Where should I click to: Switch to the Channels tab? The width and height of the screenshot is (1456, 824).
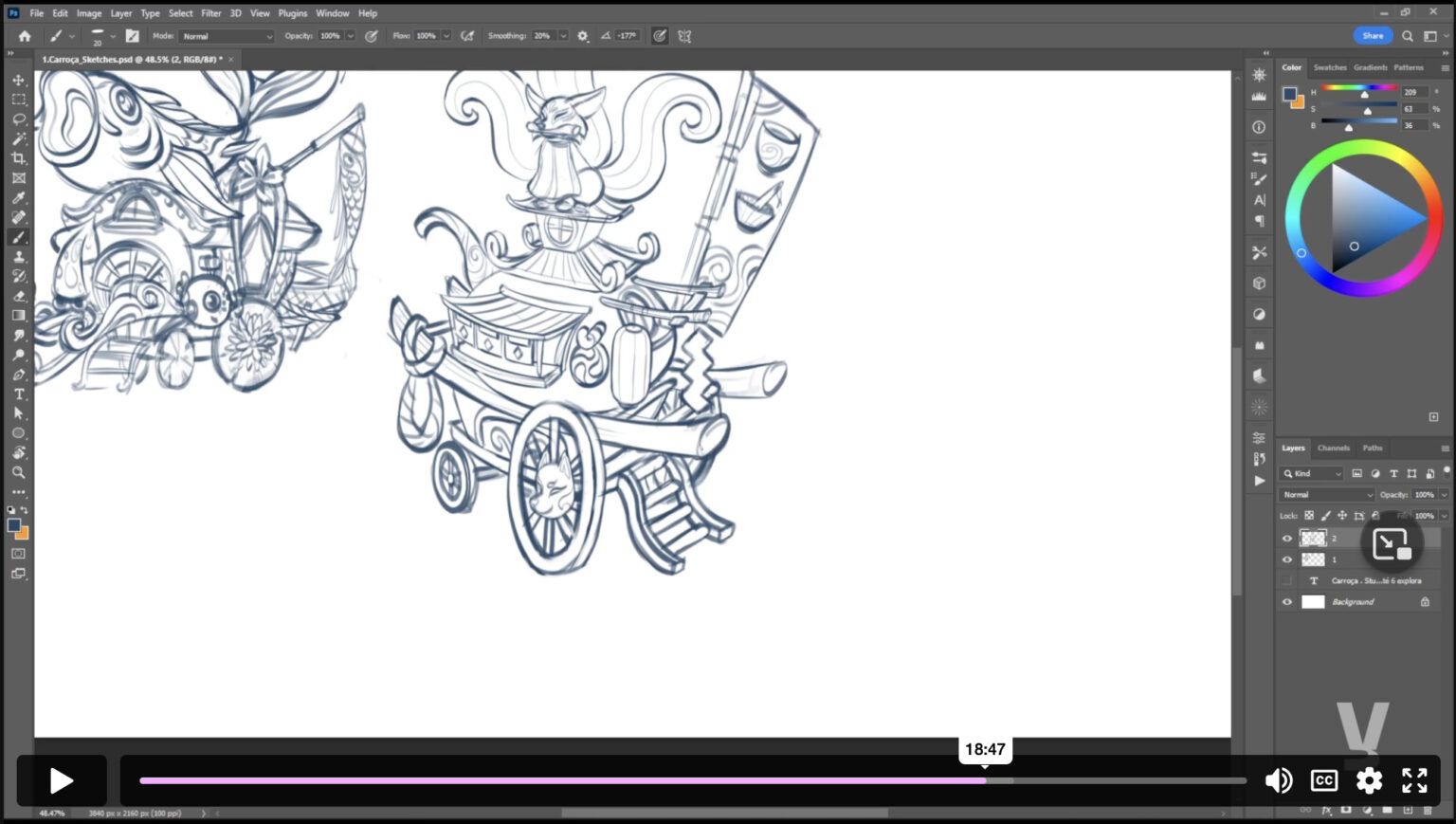coord(1333,448)
